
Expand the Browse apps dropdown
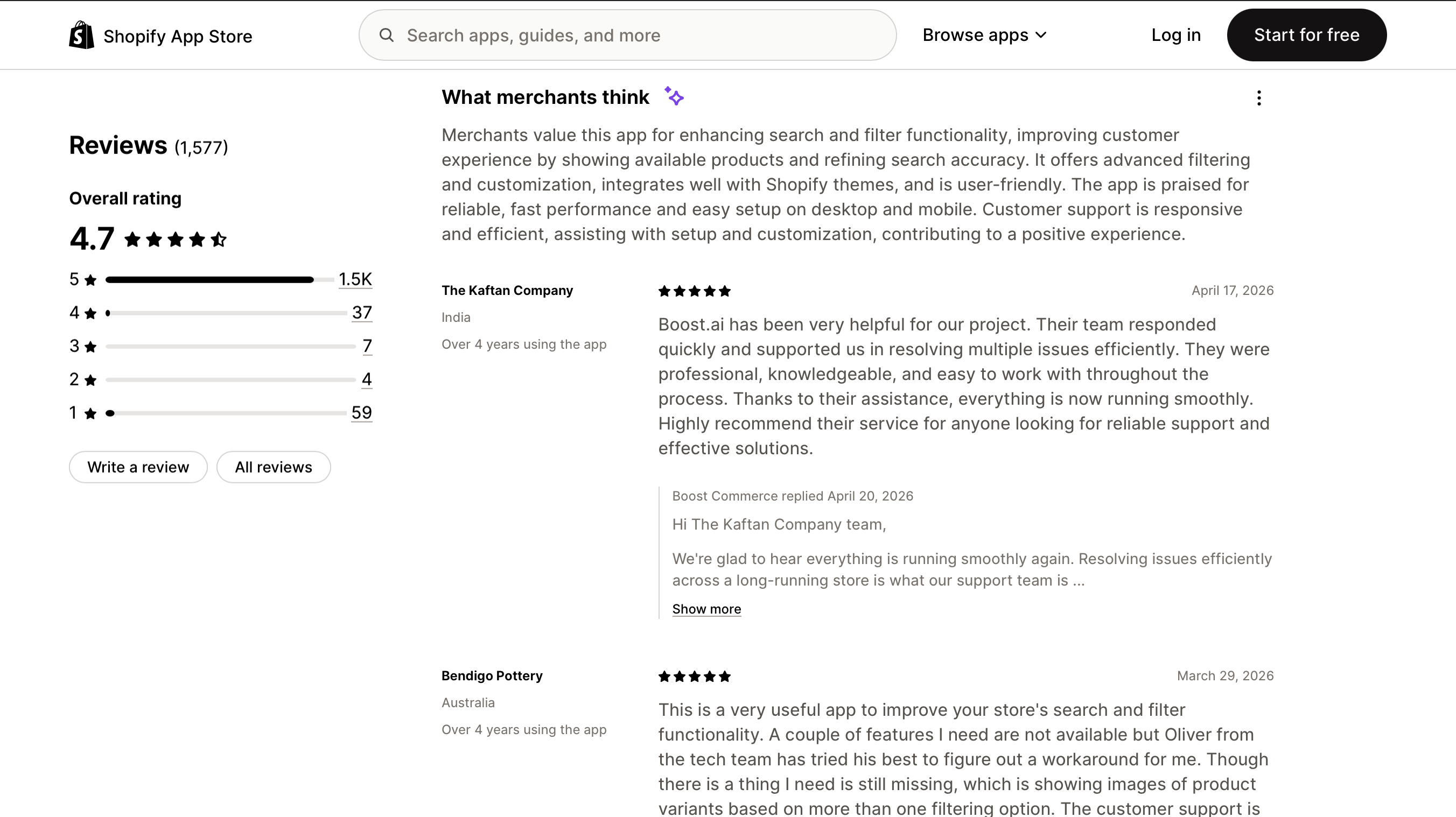pos(985,35)
